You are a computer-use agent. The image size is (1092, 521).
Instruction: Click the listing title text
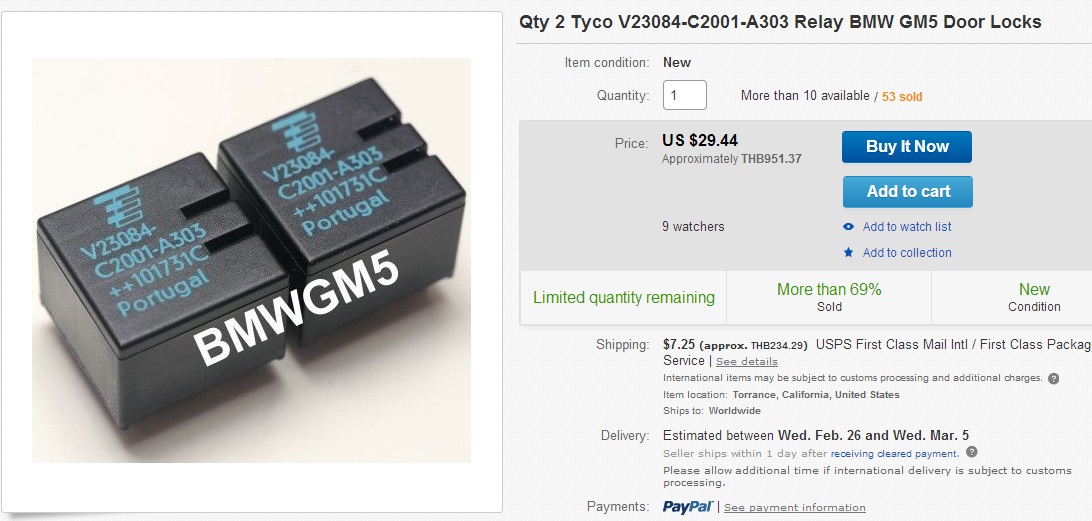coord(780,22)
